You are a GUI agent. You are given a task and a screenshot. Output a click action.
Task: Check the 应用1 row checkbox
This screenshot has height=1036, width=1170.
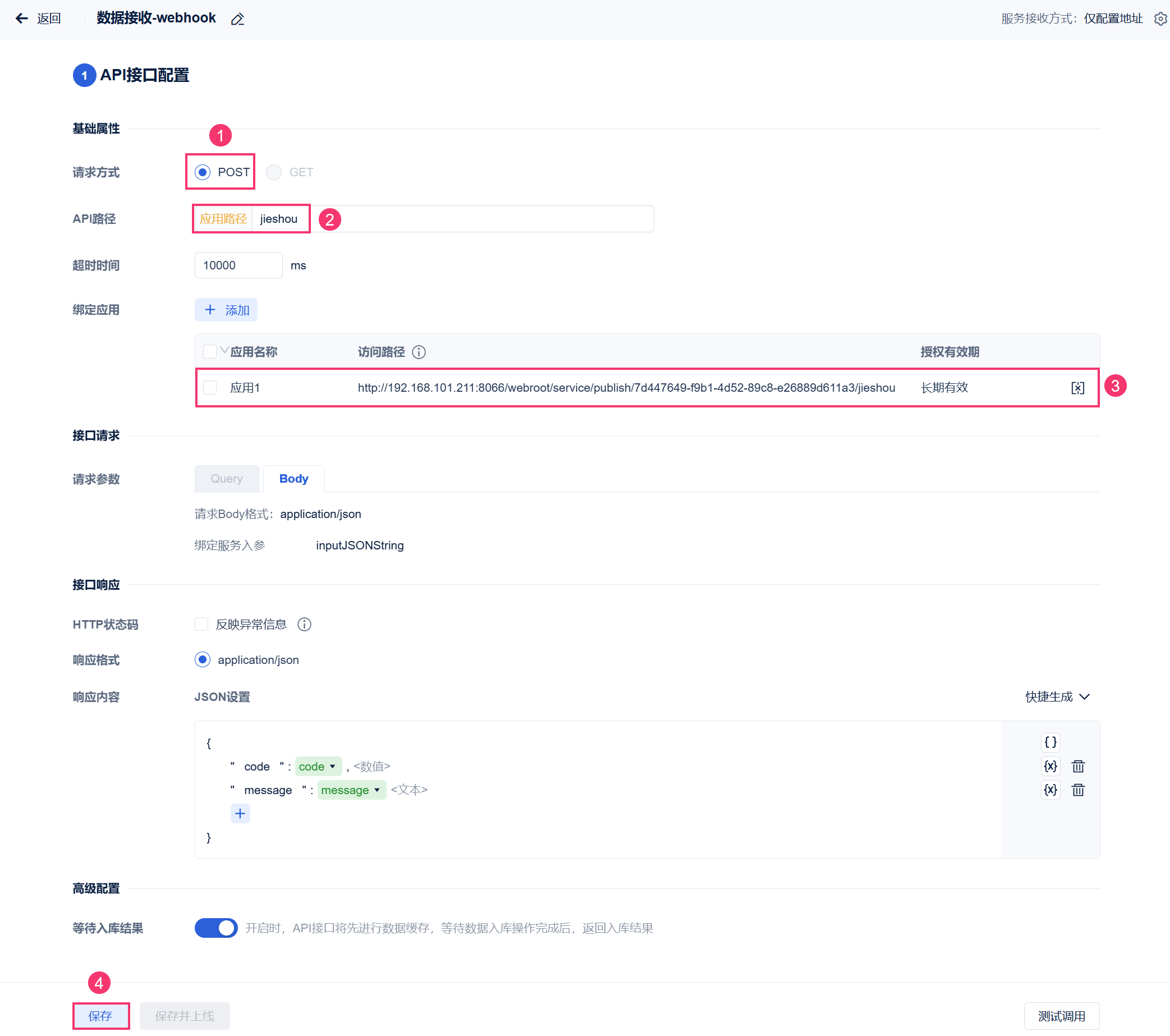tap(210, 388)
